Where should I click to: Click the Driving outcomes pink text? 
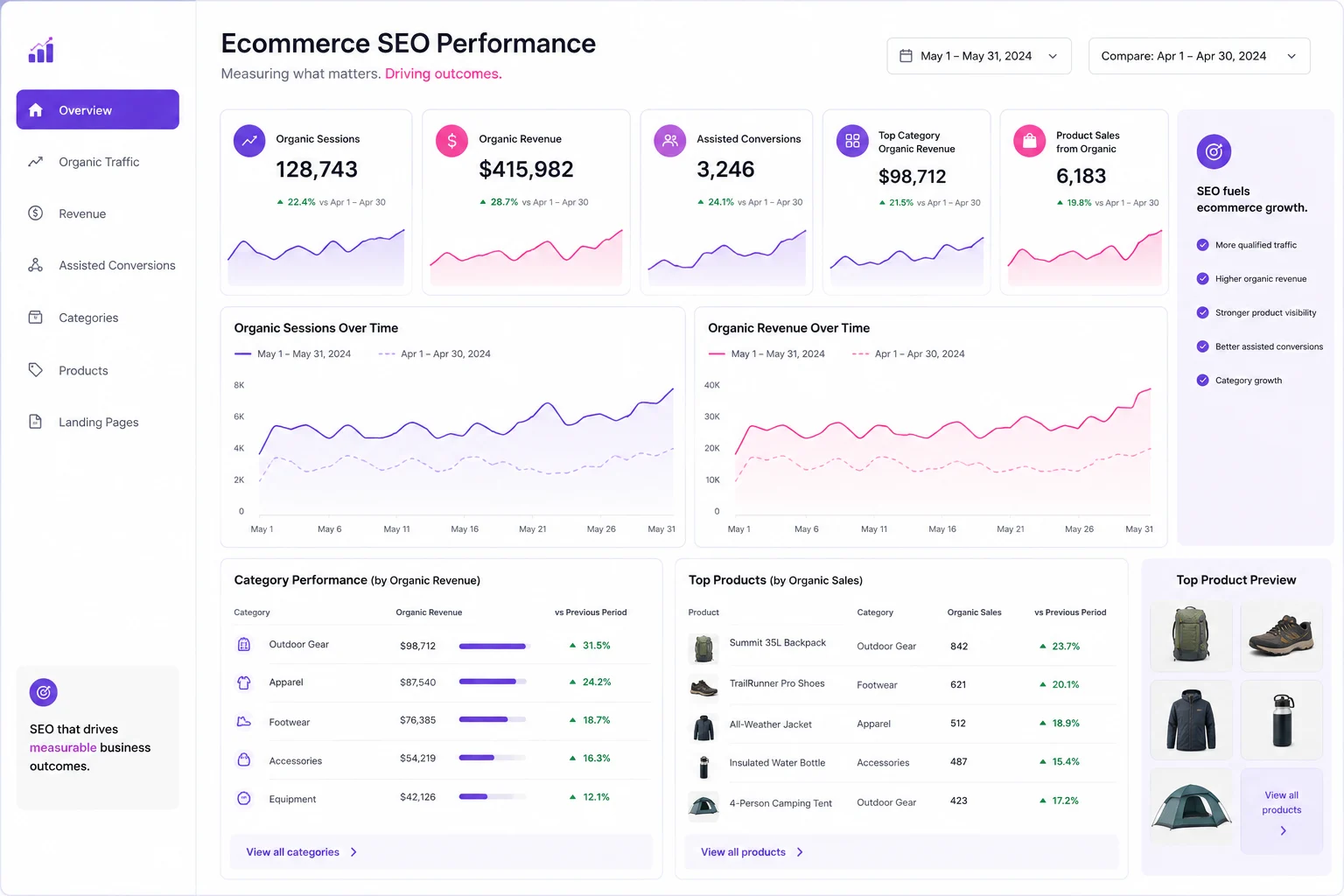click(x=444, y=73)
